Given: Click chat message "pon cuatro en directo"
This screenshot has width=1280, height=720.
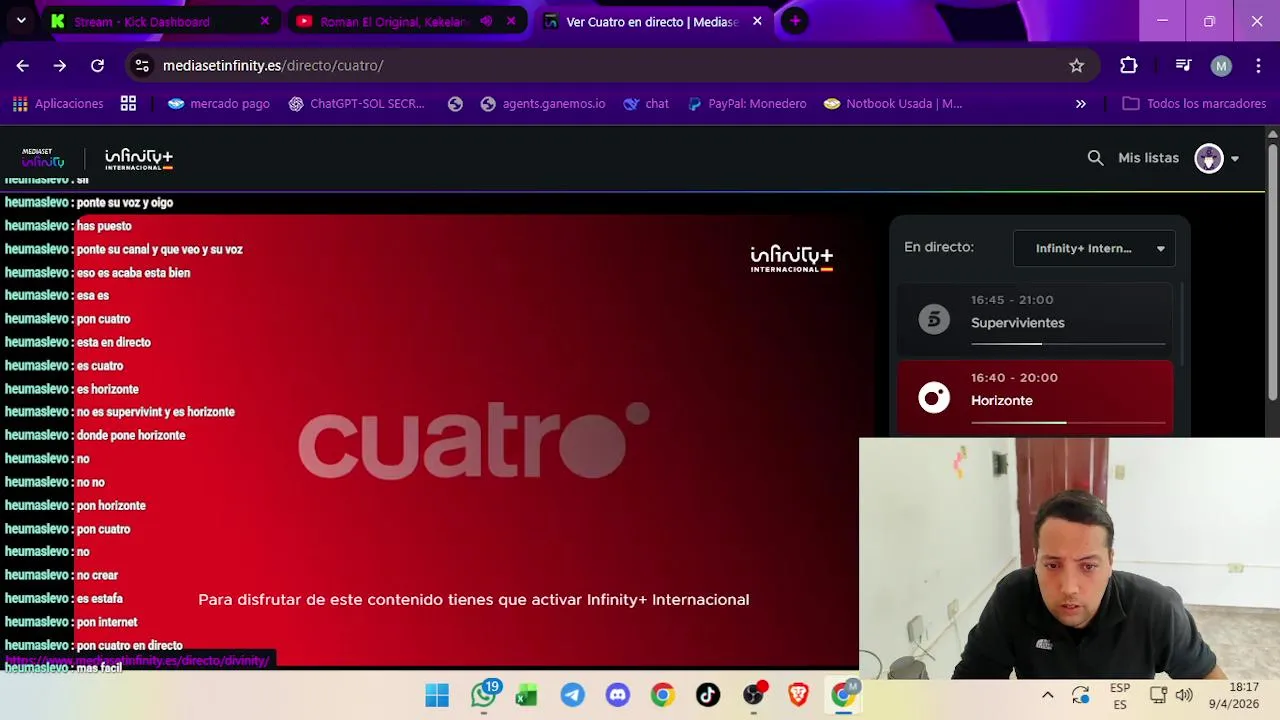Looking at the screenshot, I should 129,645.
